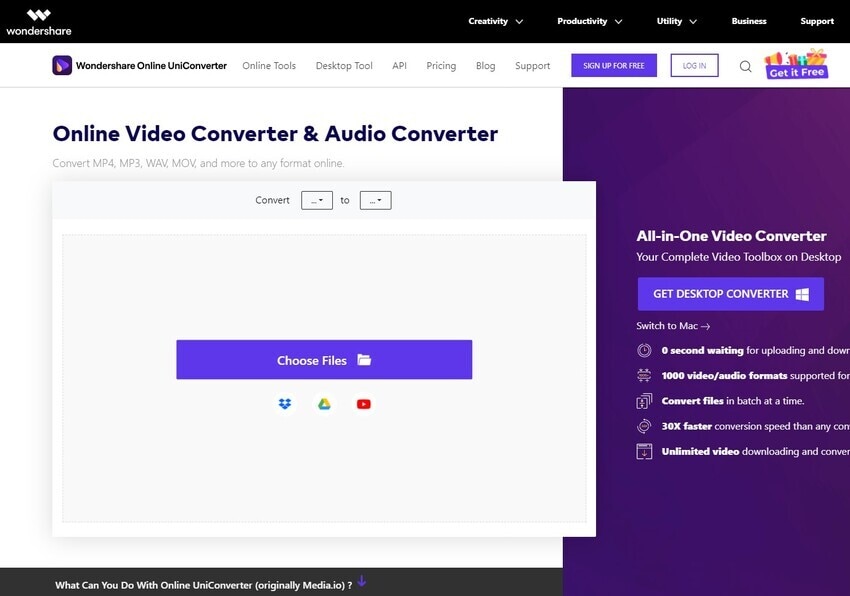Open Business in top bar
This screenshot has width=850, height=596.
749,21
